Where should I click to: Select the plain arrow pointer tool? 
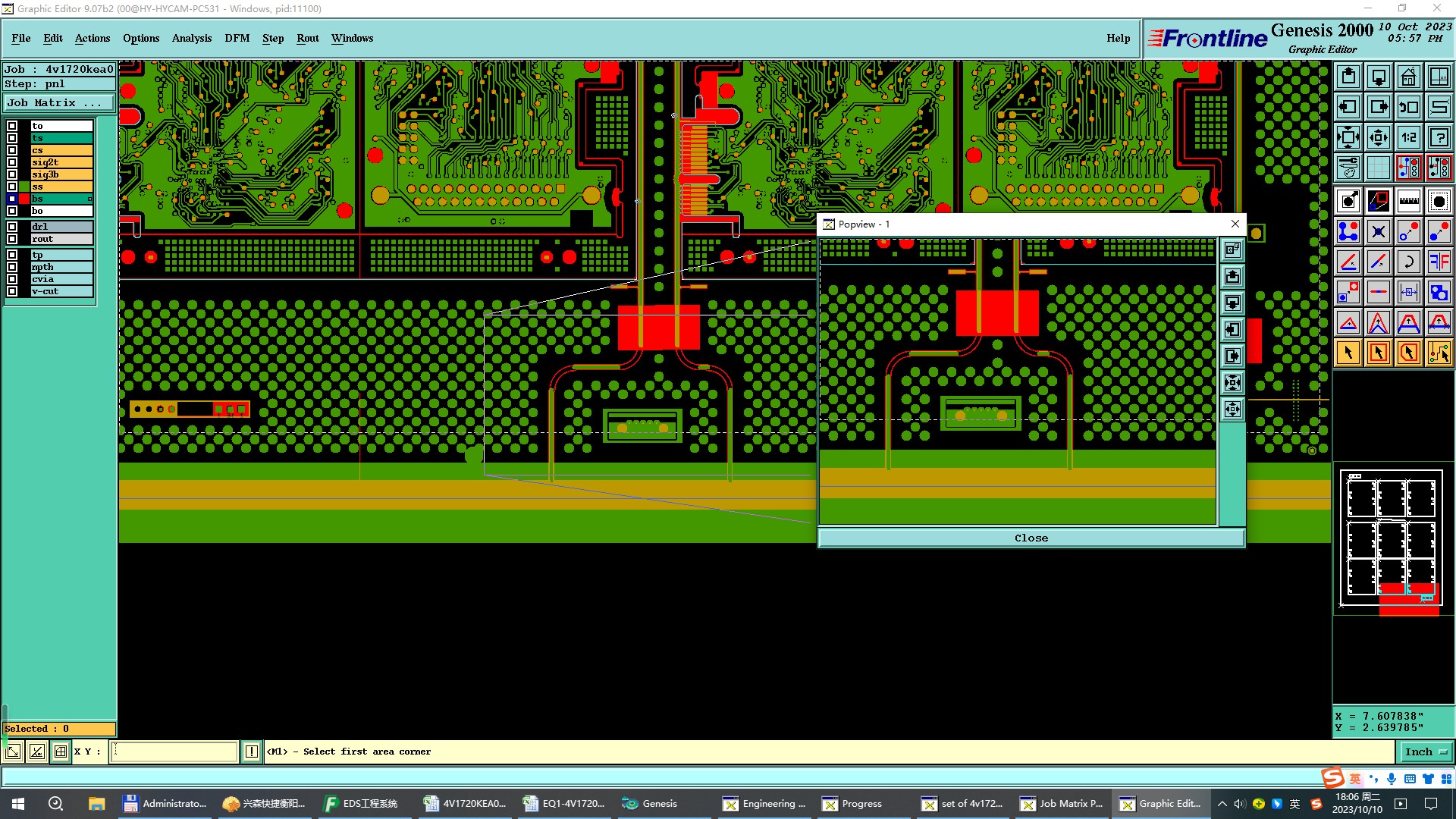1348,353
